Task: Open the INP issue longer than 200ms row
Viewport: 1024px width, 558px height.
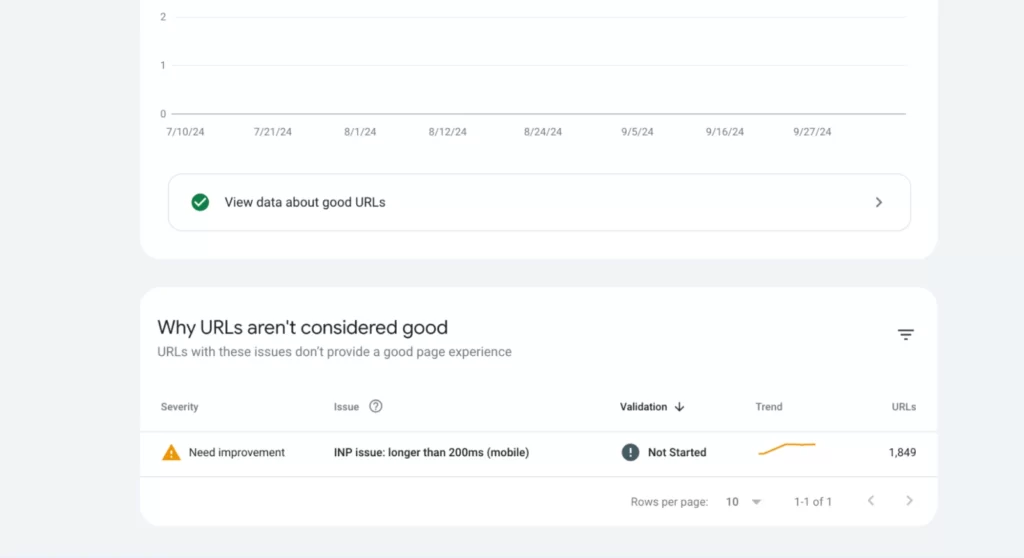Action: pos(431,453)
